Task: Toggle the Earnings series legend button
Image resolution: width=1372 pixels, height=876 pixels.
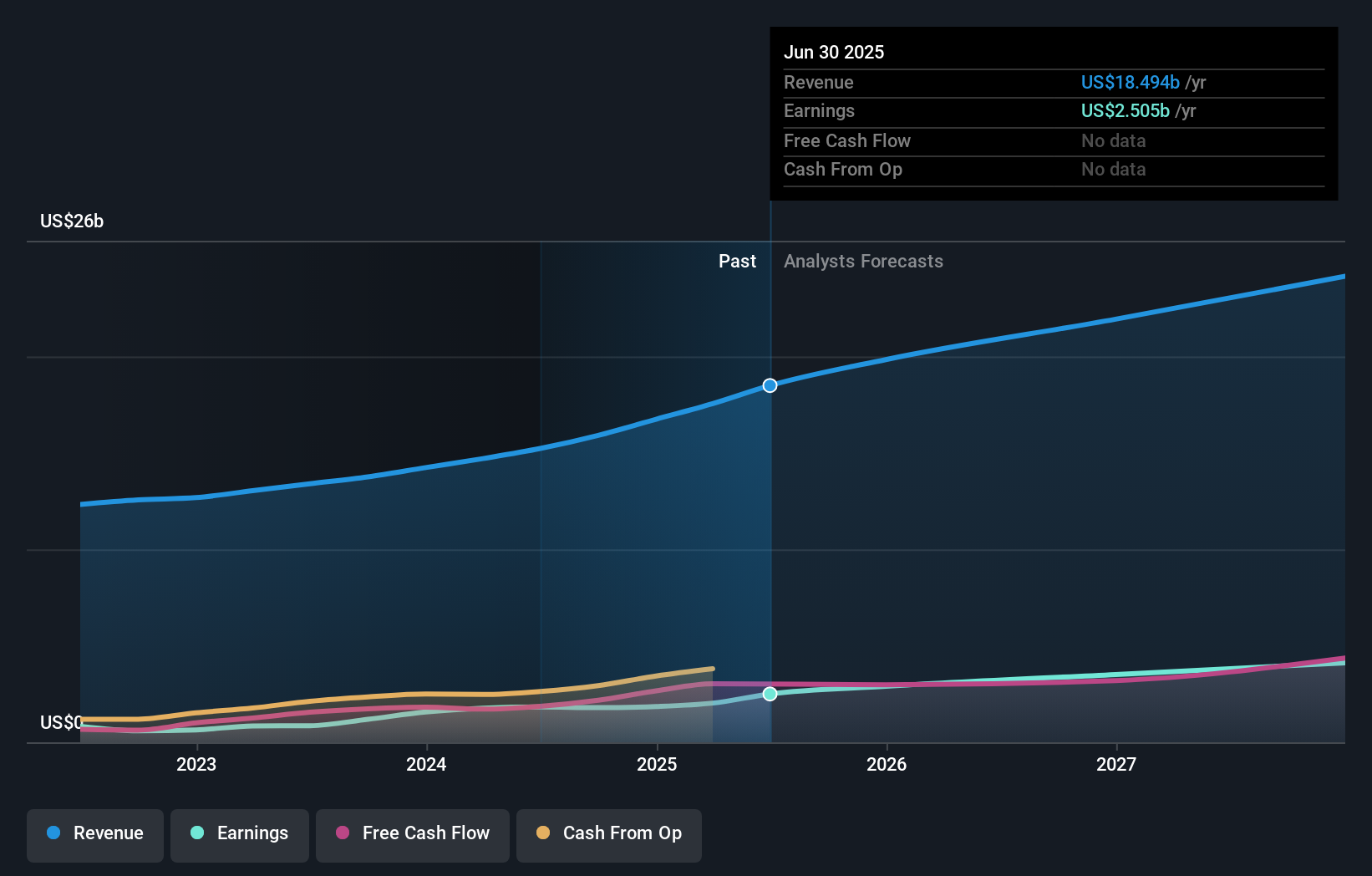Action: [240, 835]
